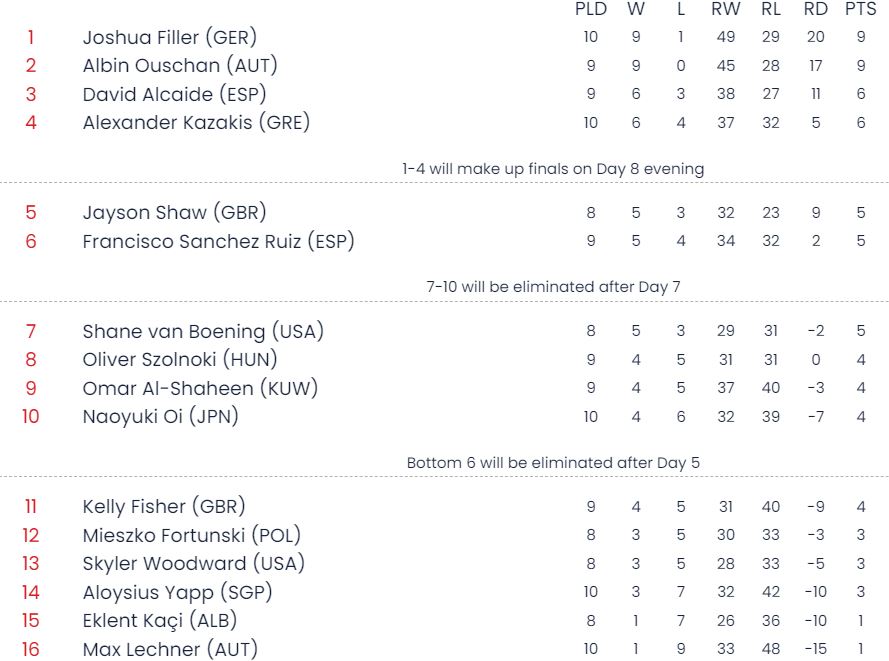Click Aloysius Yapp (SGP) name
The height and width of the screenshot is (661, 889).
pos(177,592)
